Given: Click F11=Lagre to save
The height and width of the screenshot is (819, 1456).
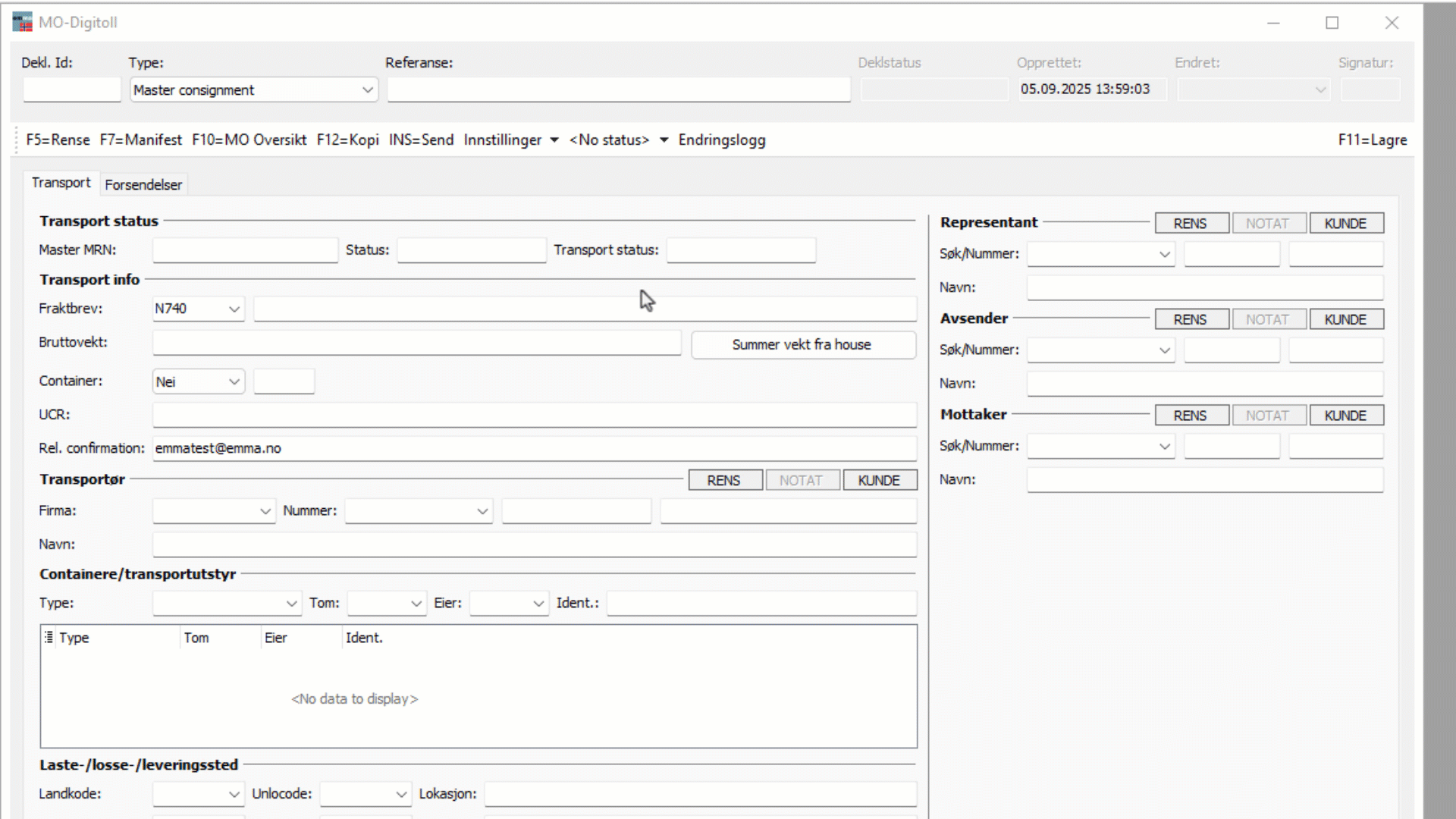Looking at the screenshot, I should pos(1373,140).
